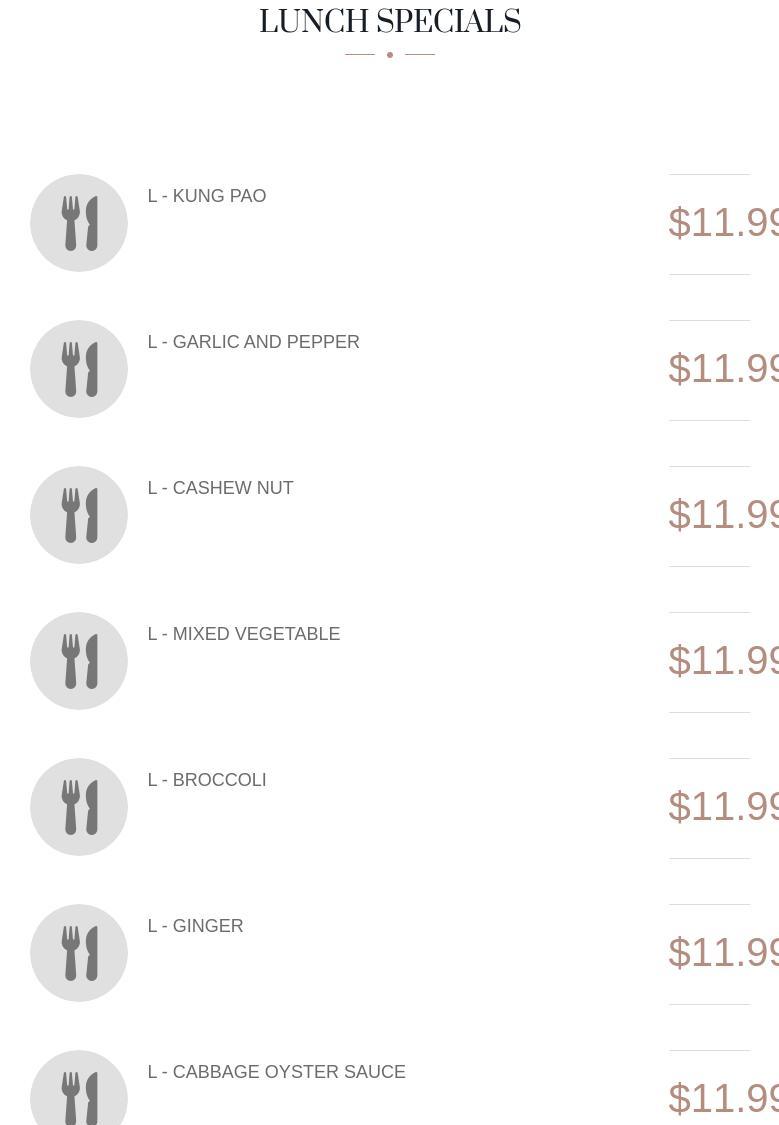This screenshot has height=1125, width=779.
Task: Click the utensils icon next to L - GARLIC AND PEPPER
Action: (x=79, y=369)
